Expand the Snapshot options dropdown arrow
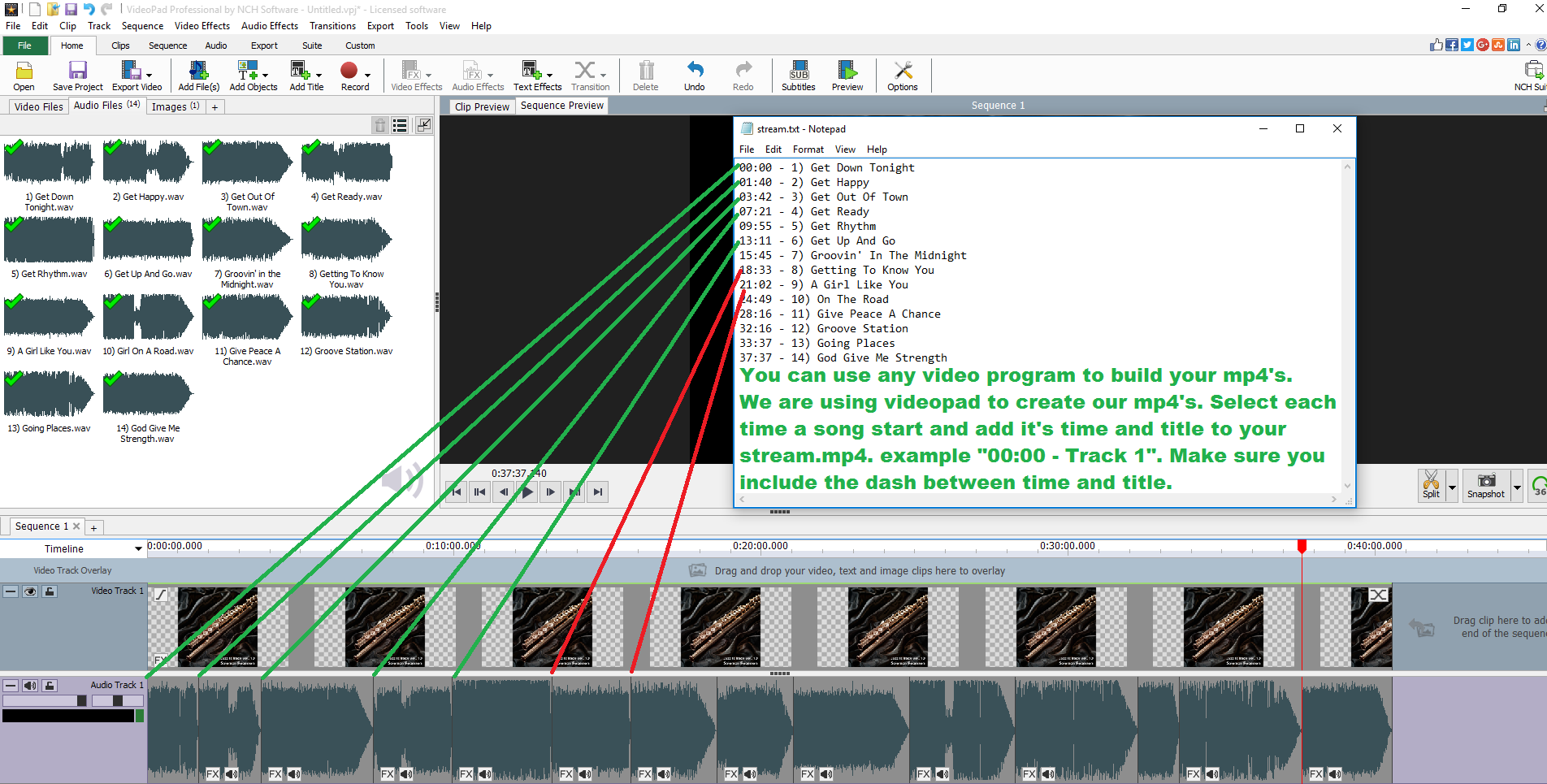Screen dimensions: 1547x784 pos(1517,487)
